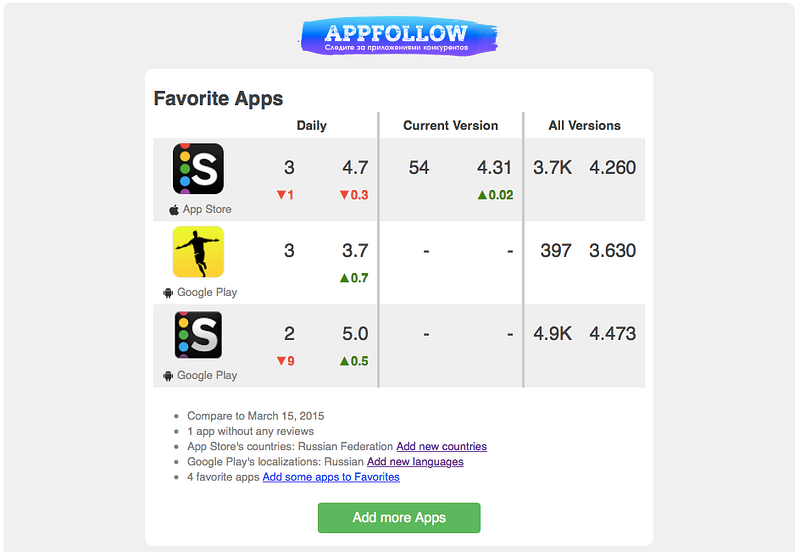
Task: Click the Android icon under football app
Action: (168, 293)
